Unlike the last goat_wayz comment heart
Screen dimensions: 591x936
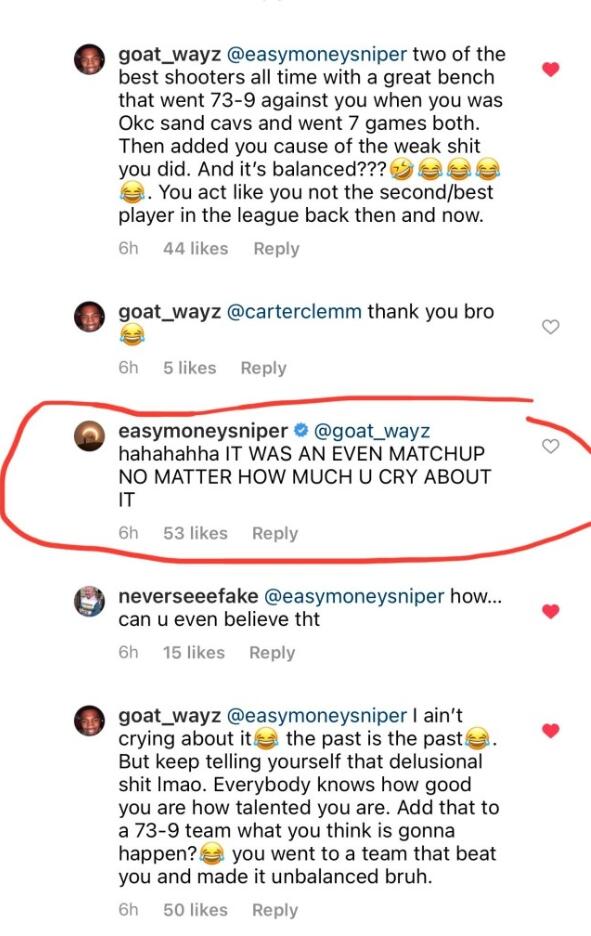[x=550, y=731]
